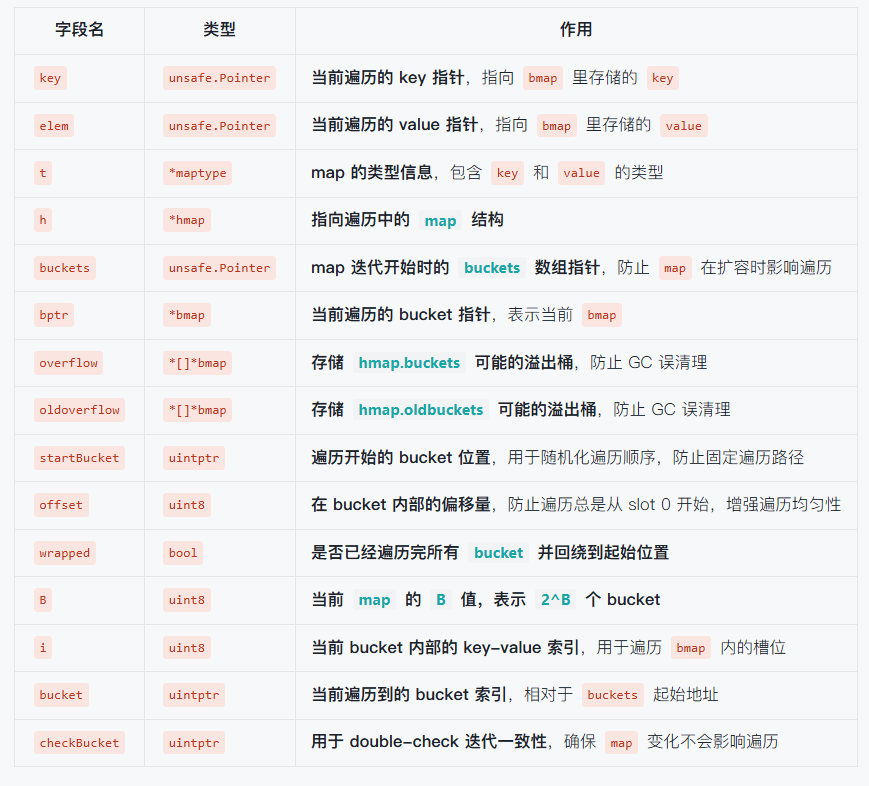Screen dimensions: 869x786
Task: Click green buckets link in description
Action: click(x=492, y=268)
